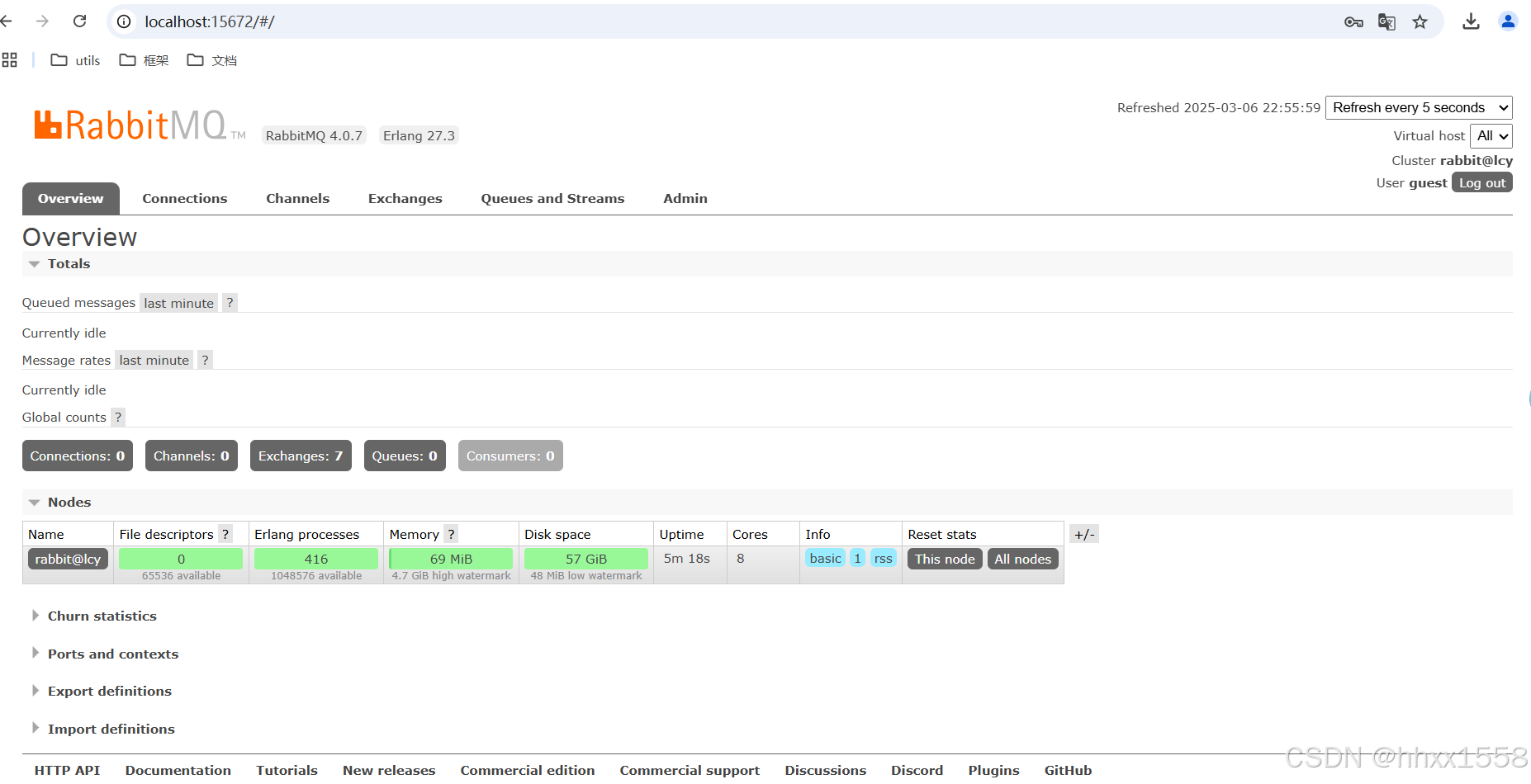Open Documentation footer link
This screenshot has height=784, width=1531.
[x=178, y=770]
